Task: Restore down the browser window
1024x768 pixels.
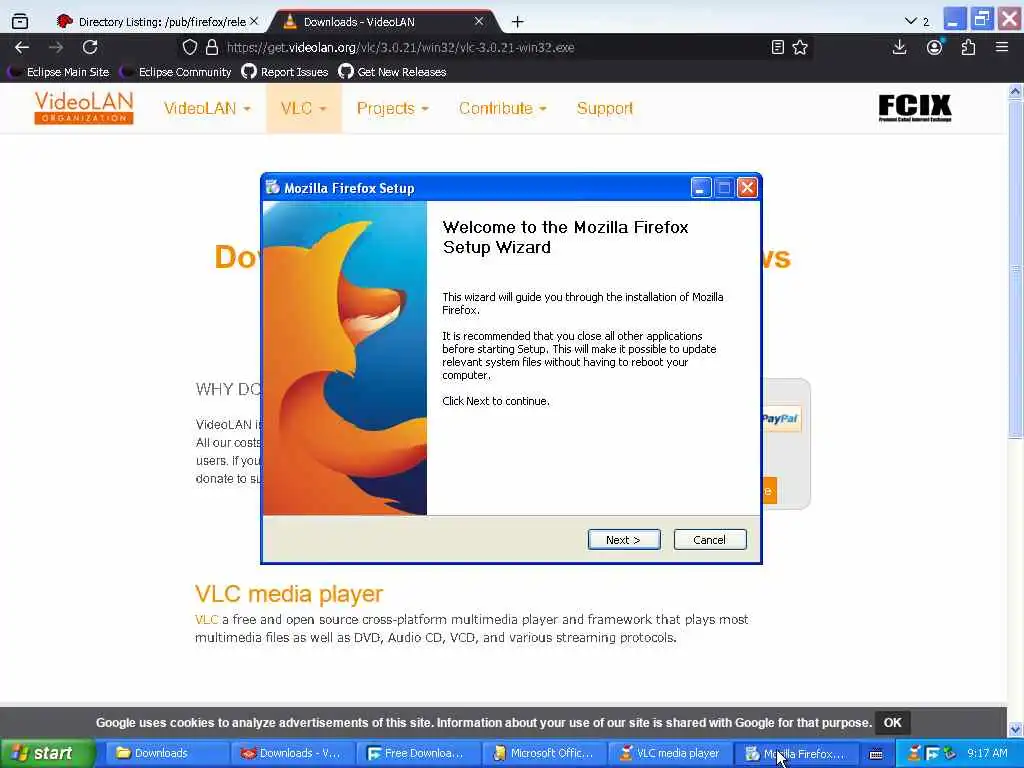Action: point(982,19)
